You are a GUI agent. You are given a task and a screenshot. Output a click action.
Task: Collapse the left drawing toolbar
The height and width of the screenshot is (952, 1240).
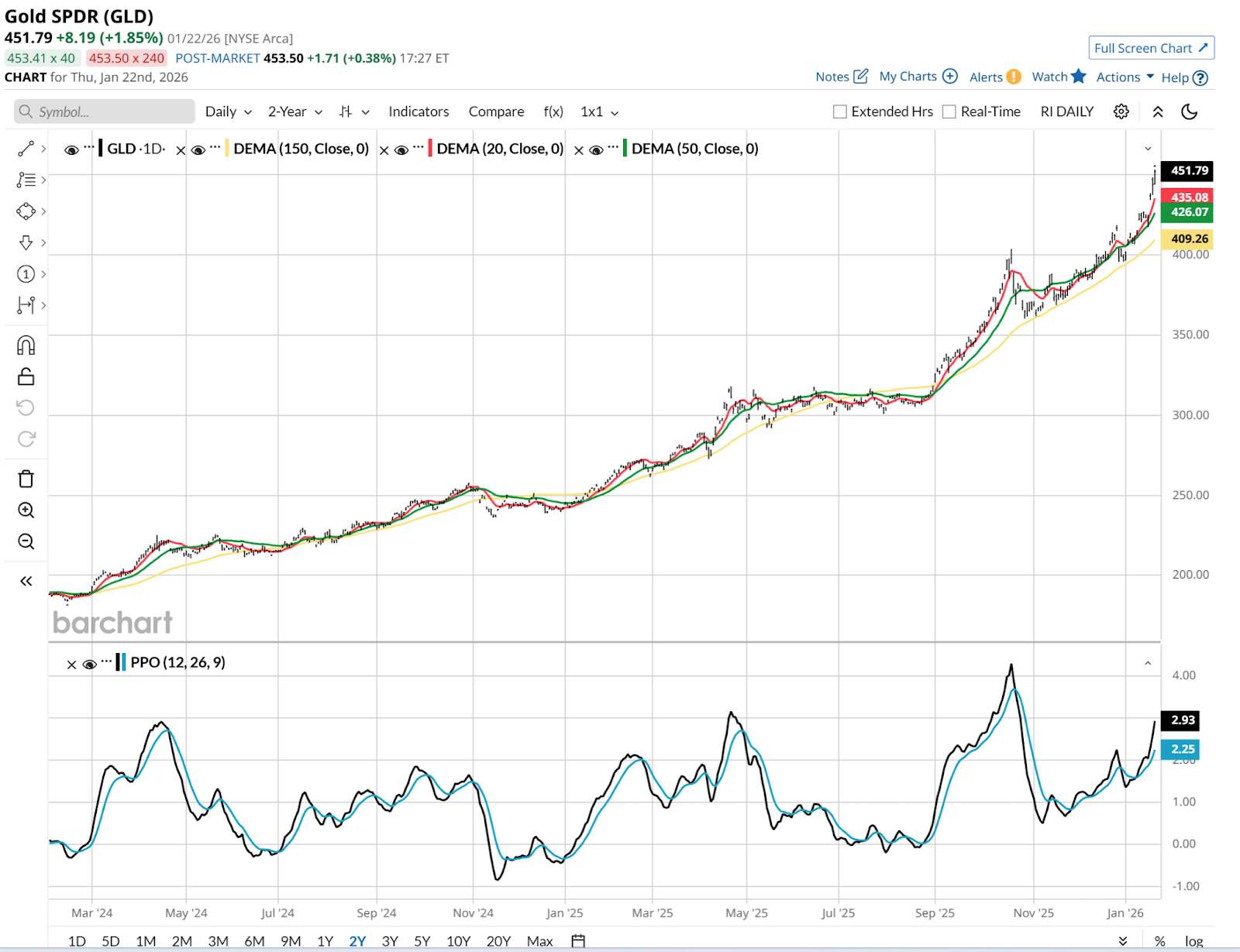[x=26, y=581]
